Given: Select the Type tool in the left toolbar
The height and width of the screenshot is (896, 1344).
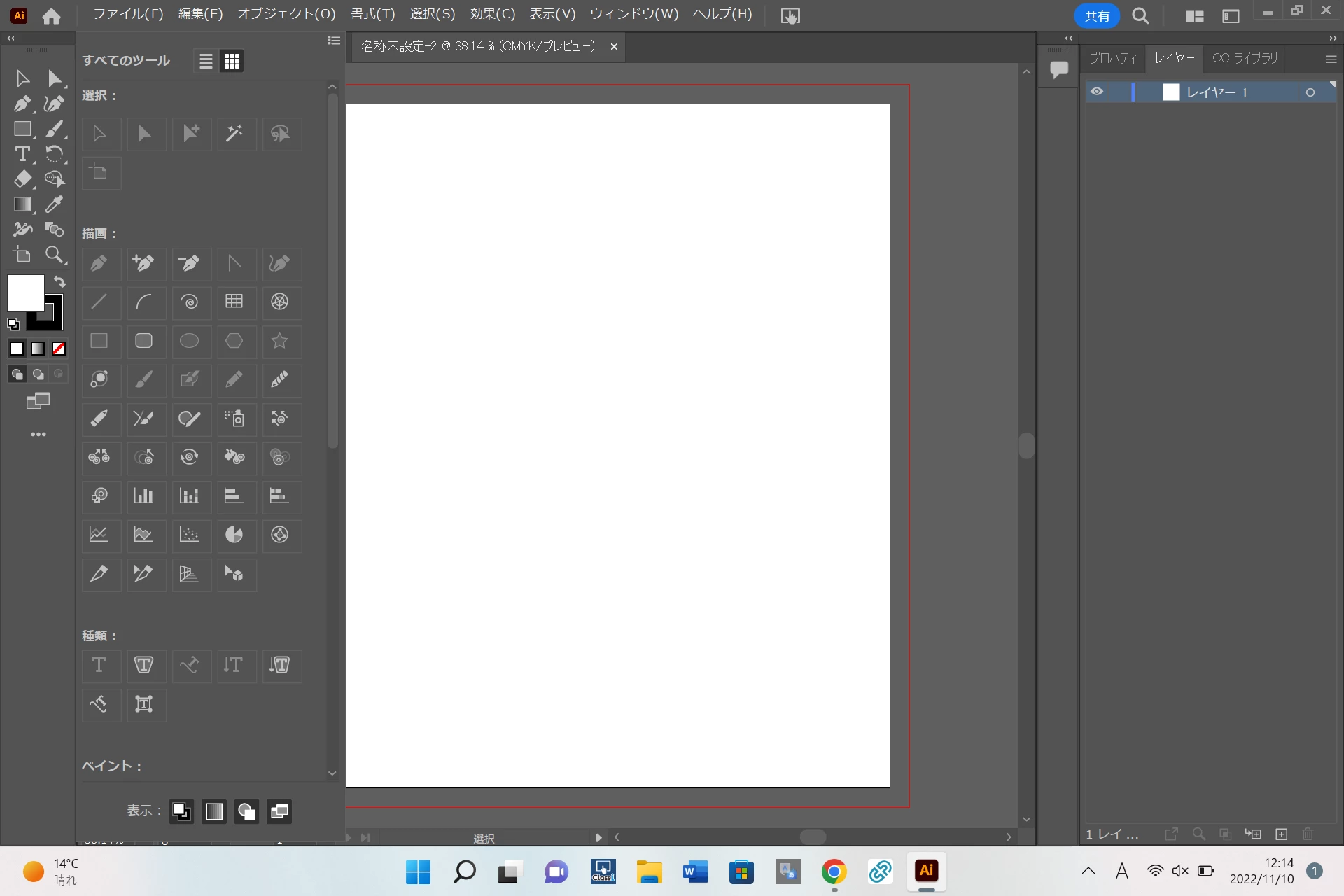Looking at the screenshot, I should coord(22,154).
